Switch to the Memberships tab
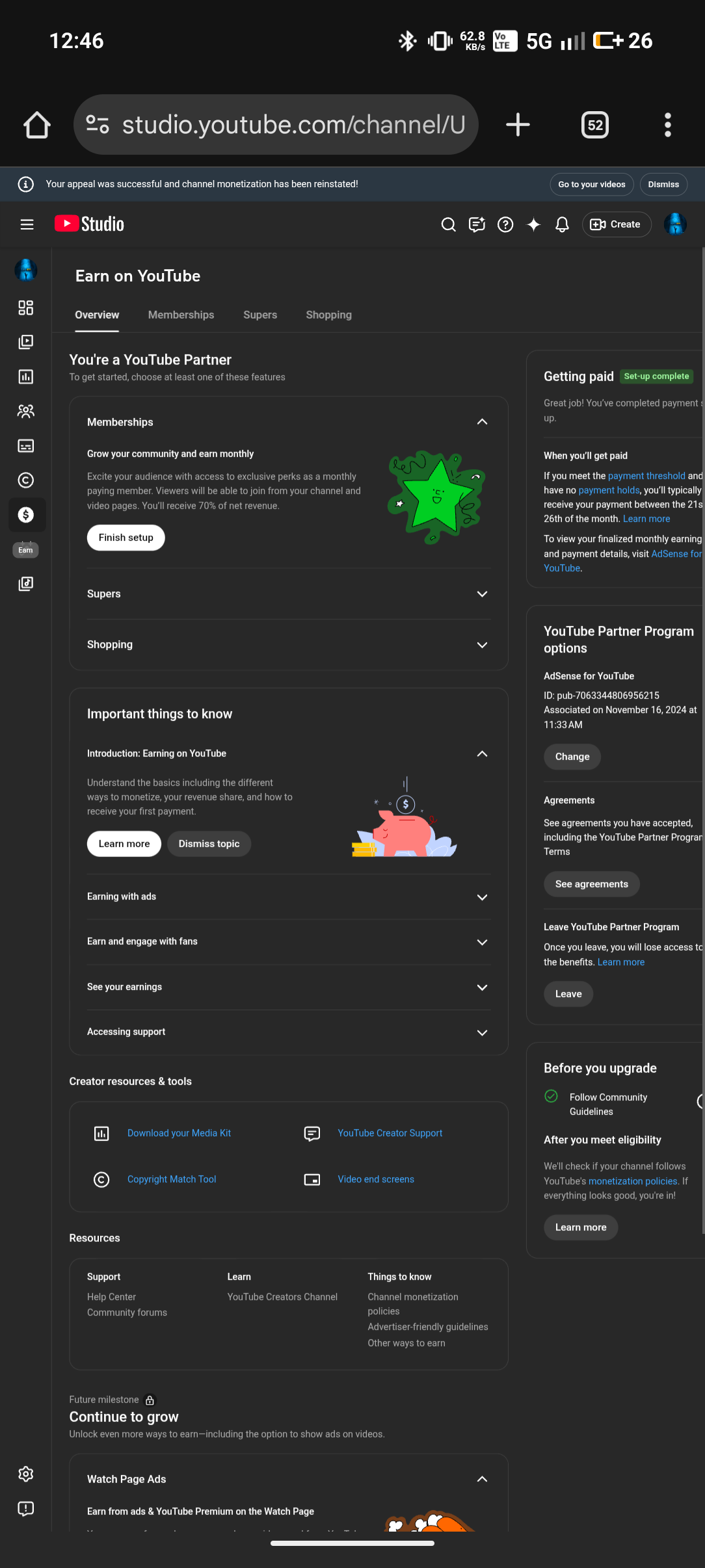 click(181, 315)
